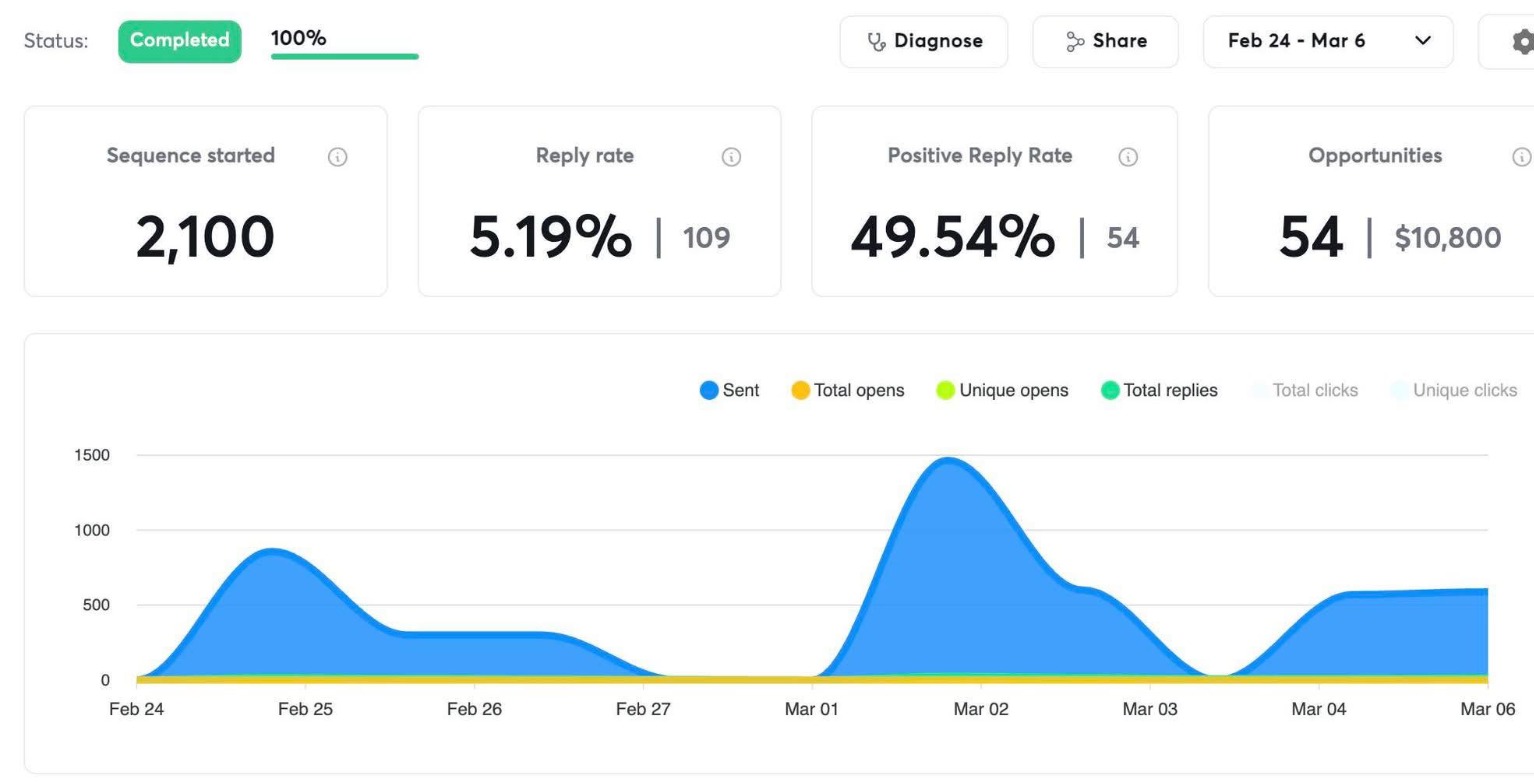This screenshot has width=1534, height=783.
Task: Click info icon beside Reply rate
Action: point(731,157)
